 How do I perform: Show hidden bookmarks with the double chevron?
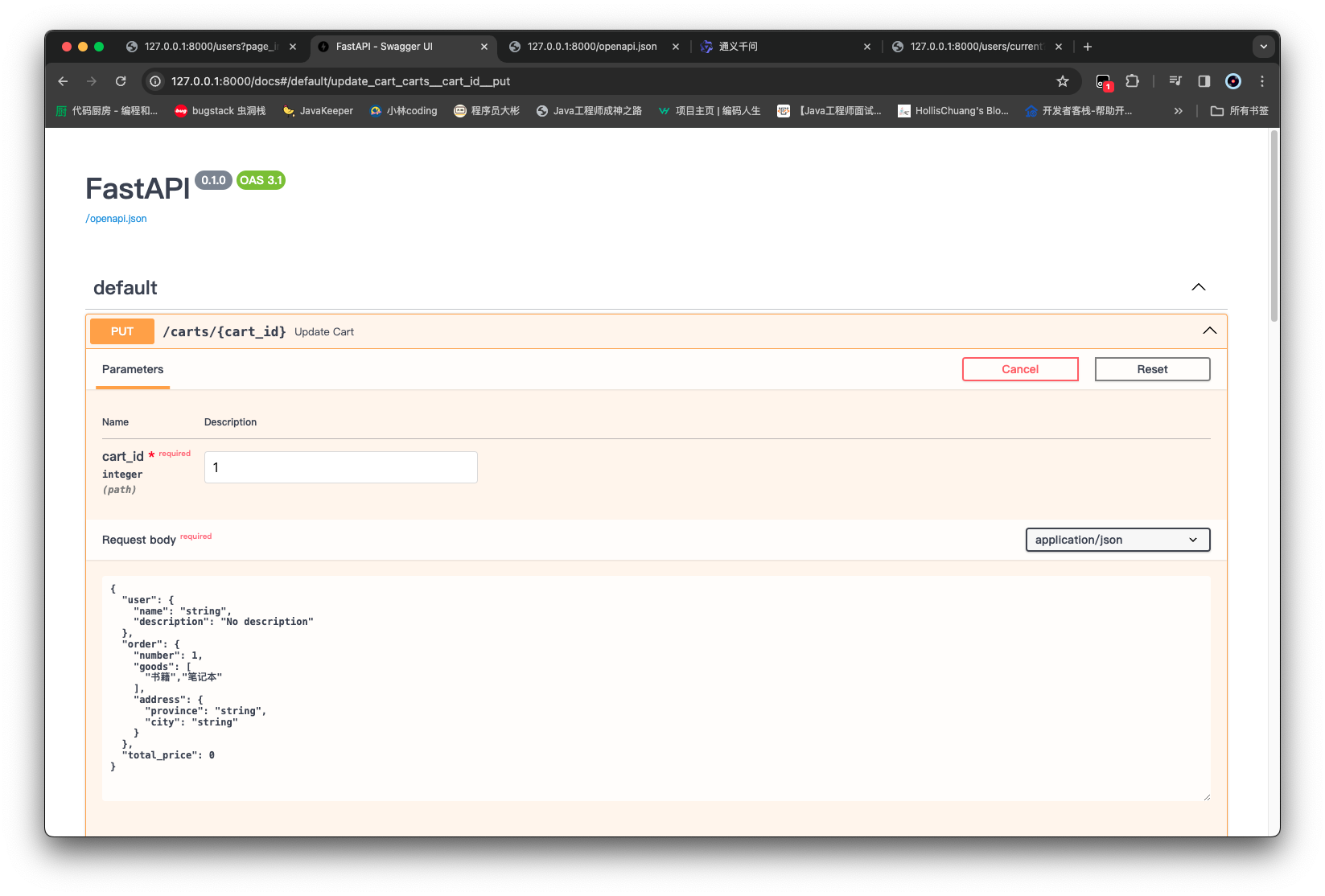click(x=1179, y=111)
